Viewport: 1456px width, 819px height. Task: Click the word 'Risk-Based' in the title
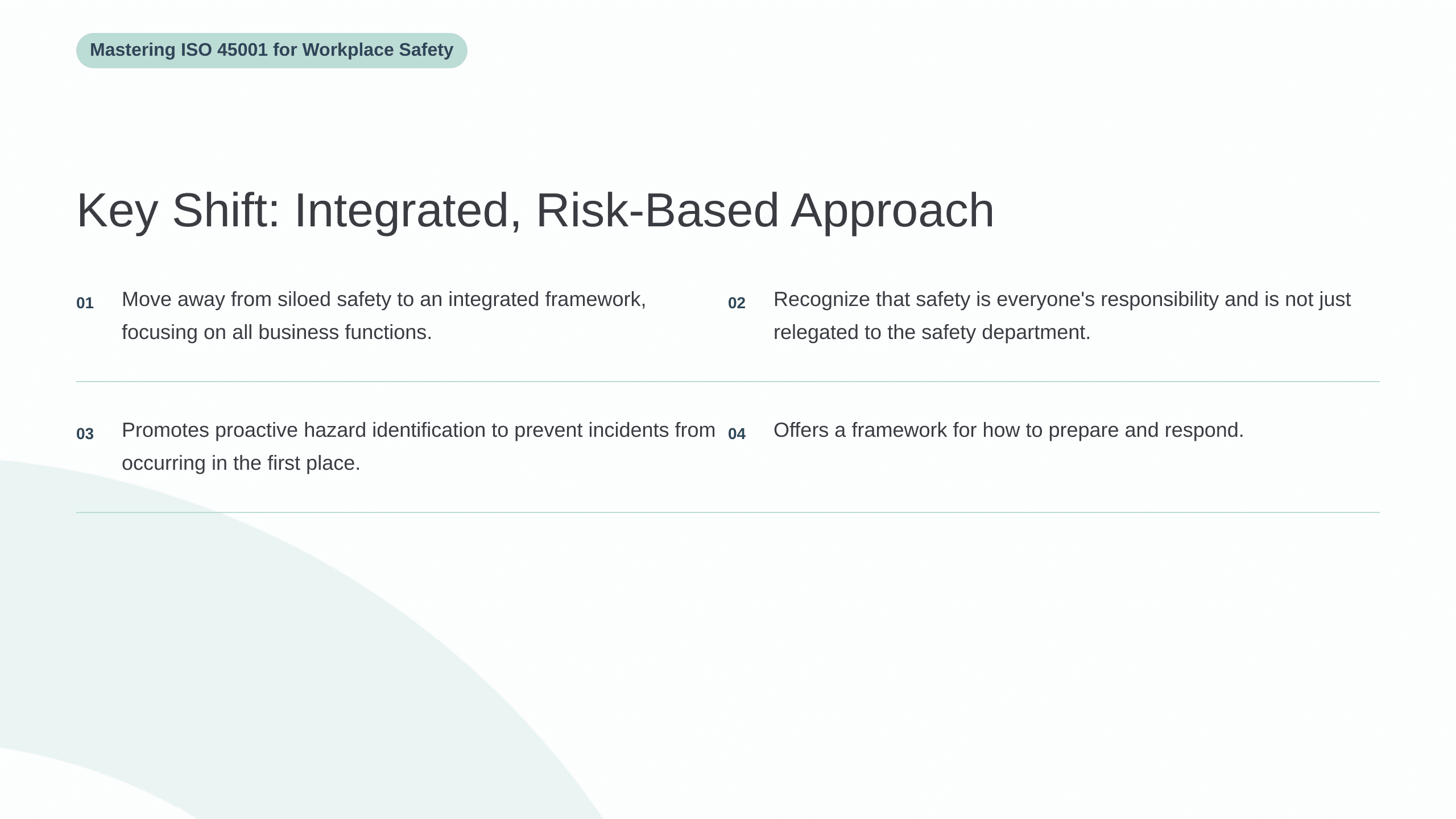(x=657, y=211)
